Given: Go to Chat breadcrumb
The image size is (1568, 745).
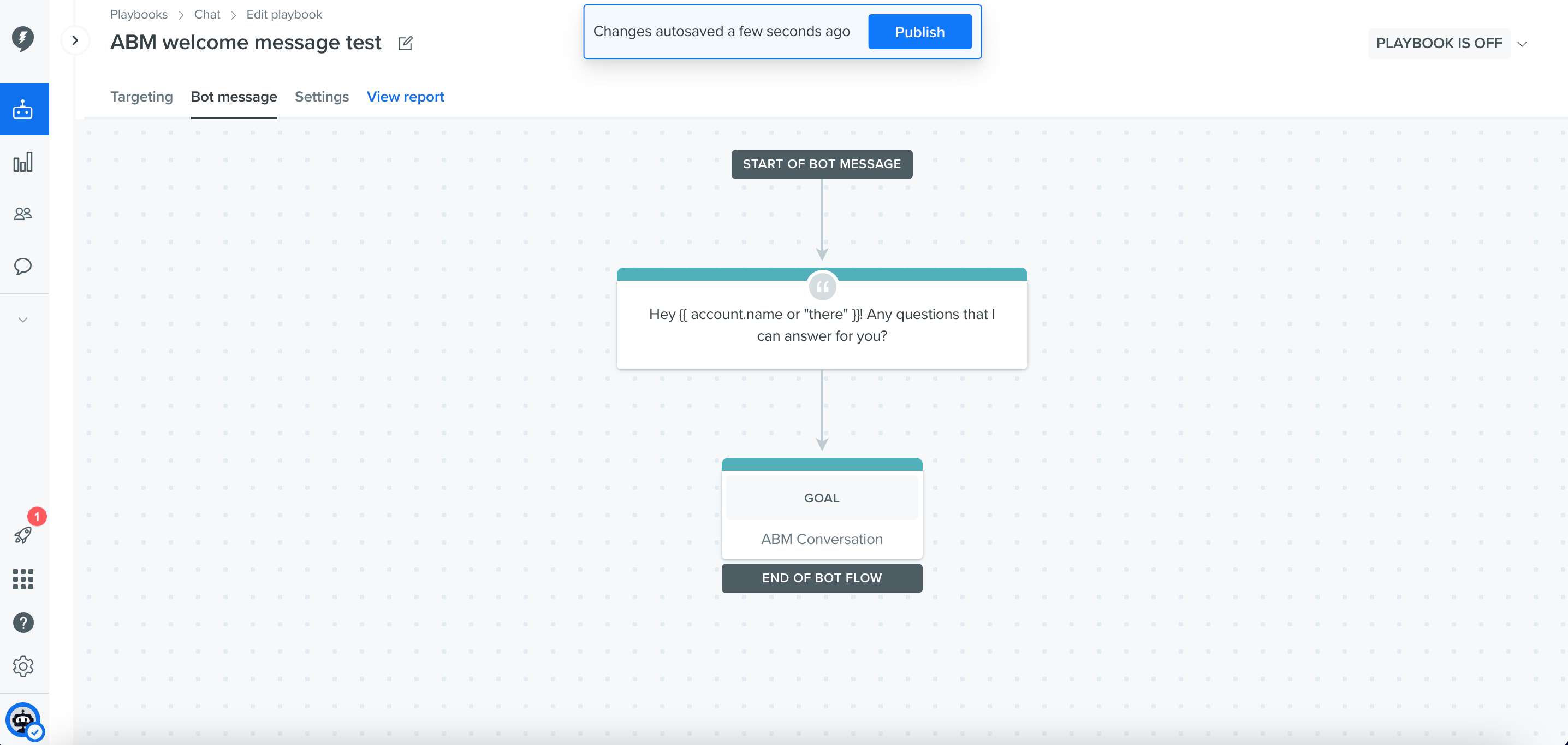Looking at the screenshot, I should (207, 15).
